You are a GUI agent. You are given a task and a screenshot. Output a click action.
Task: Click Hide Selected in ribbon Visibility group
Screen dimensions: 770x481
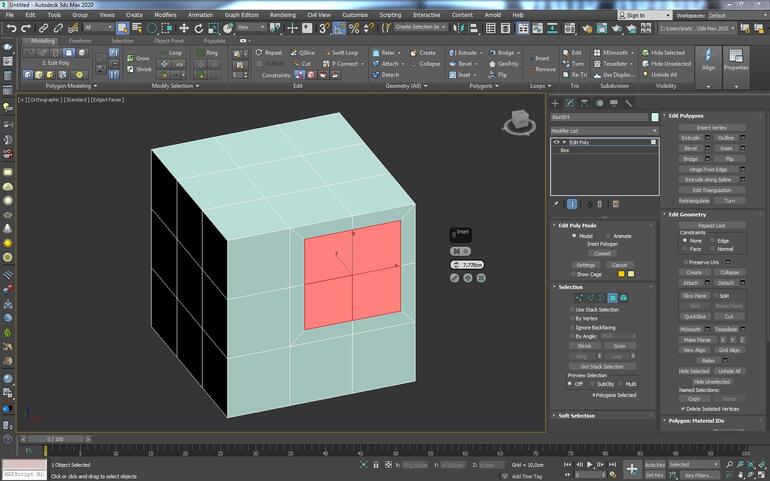point(663,53)
